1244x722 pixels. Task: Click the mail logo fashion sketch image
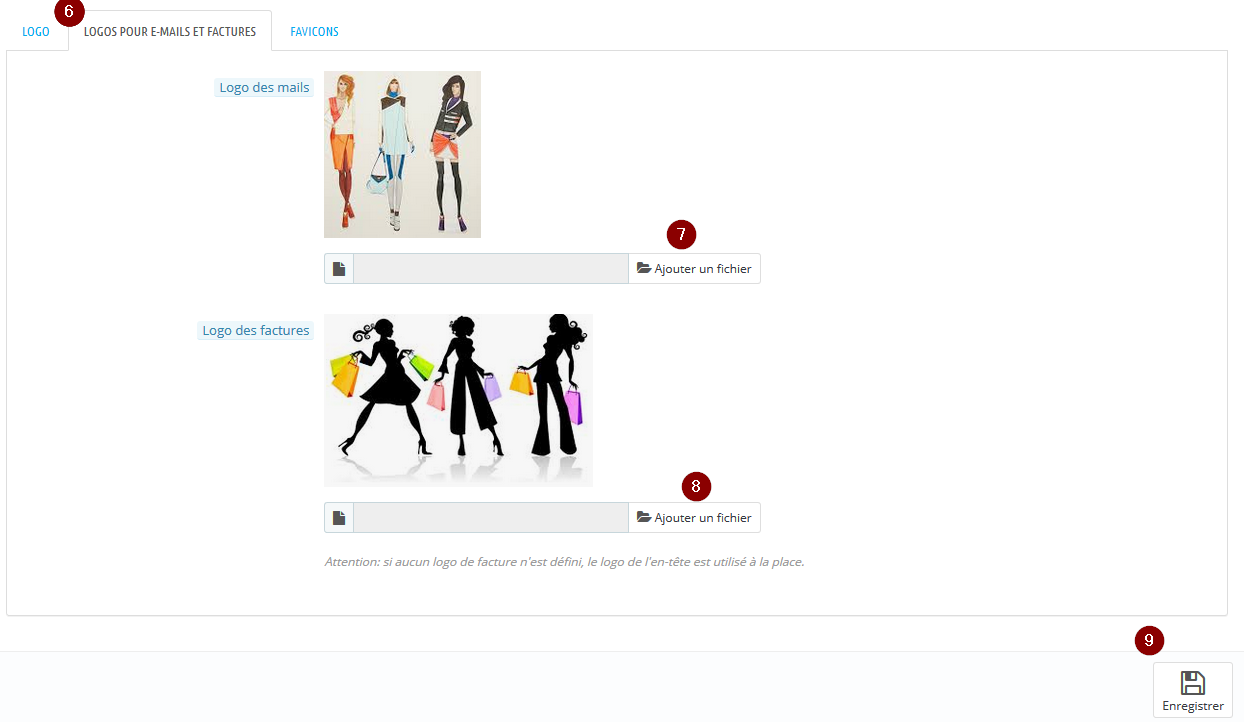[402, 154]
